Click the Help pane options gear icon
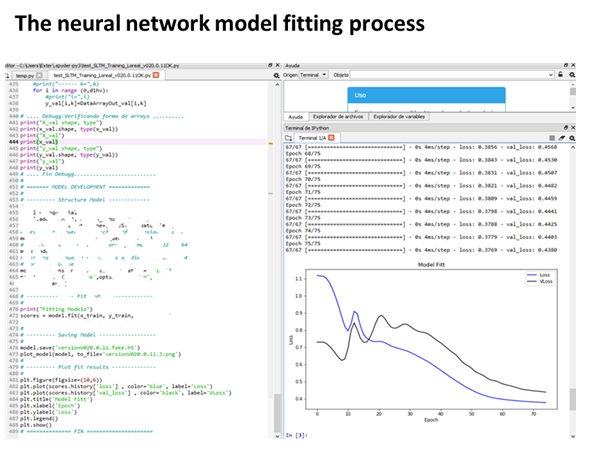 (x=584, y=75)
